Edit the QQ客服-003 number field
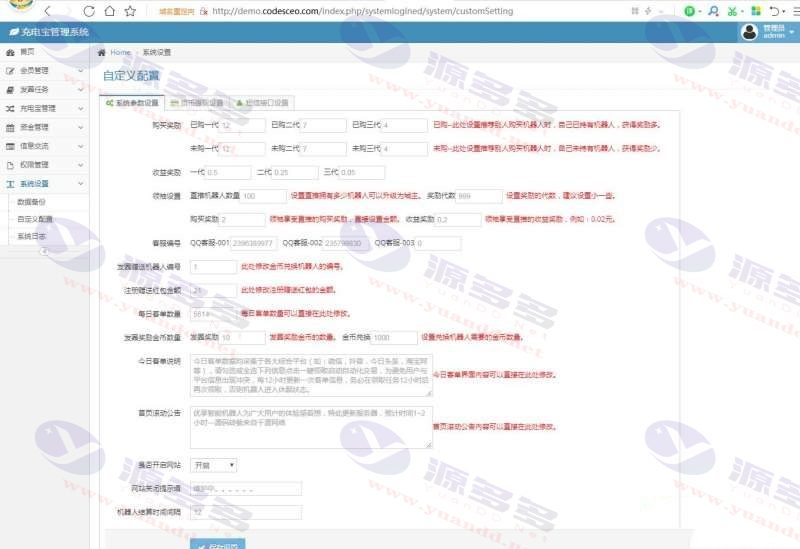Viewport: 800px width, 549px height. (438, 244)
